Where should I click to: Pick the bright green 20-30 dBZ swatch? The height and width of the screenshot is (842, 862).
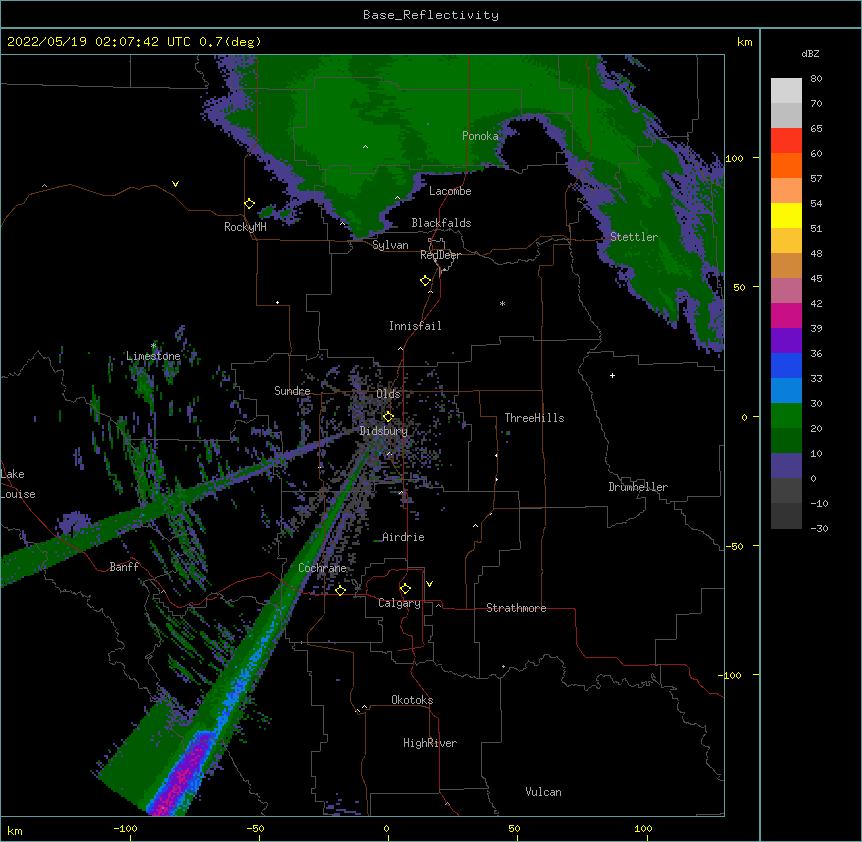[786, 416]
